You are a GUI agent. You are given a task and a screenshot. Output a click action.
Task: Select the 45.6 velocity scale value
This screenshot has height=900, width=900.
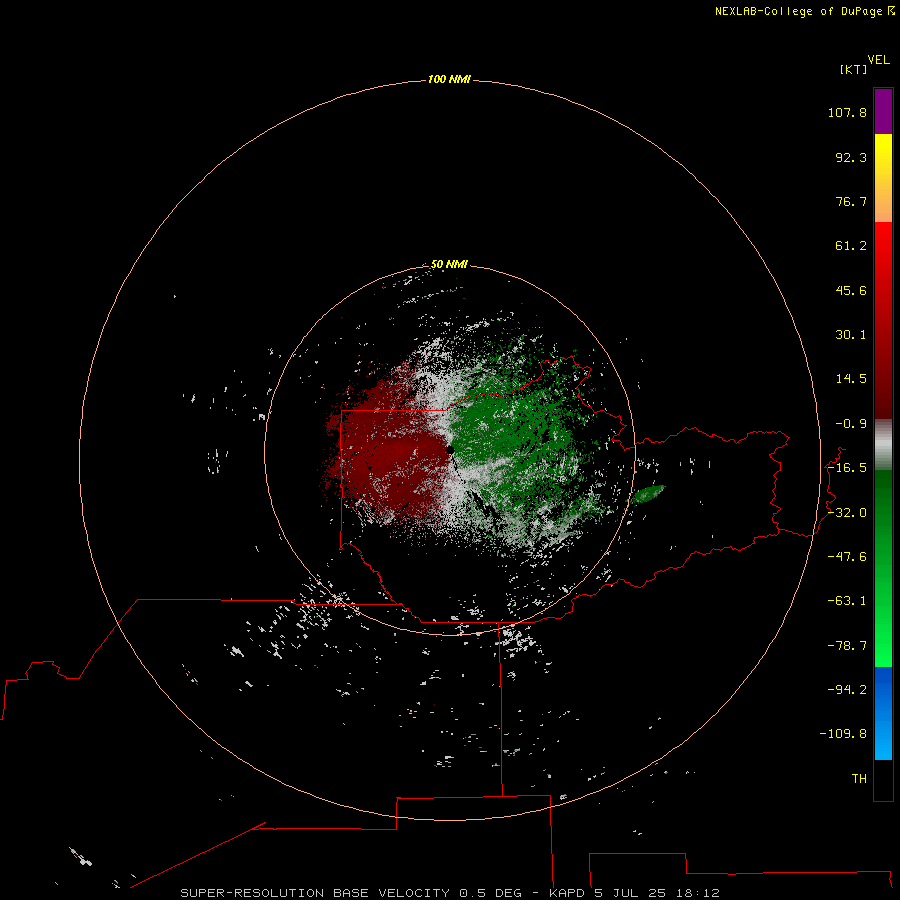pos(851,290)
